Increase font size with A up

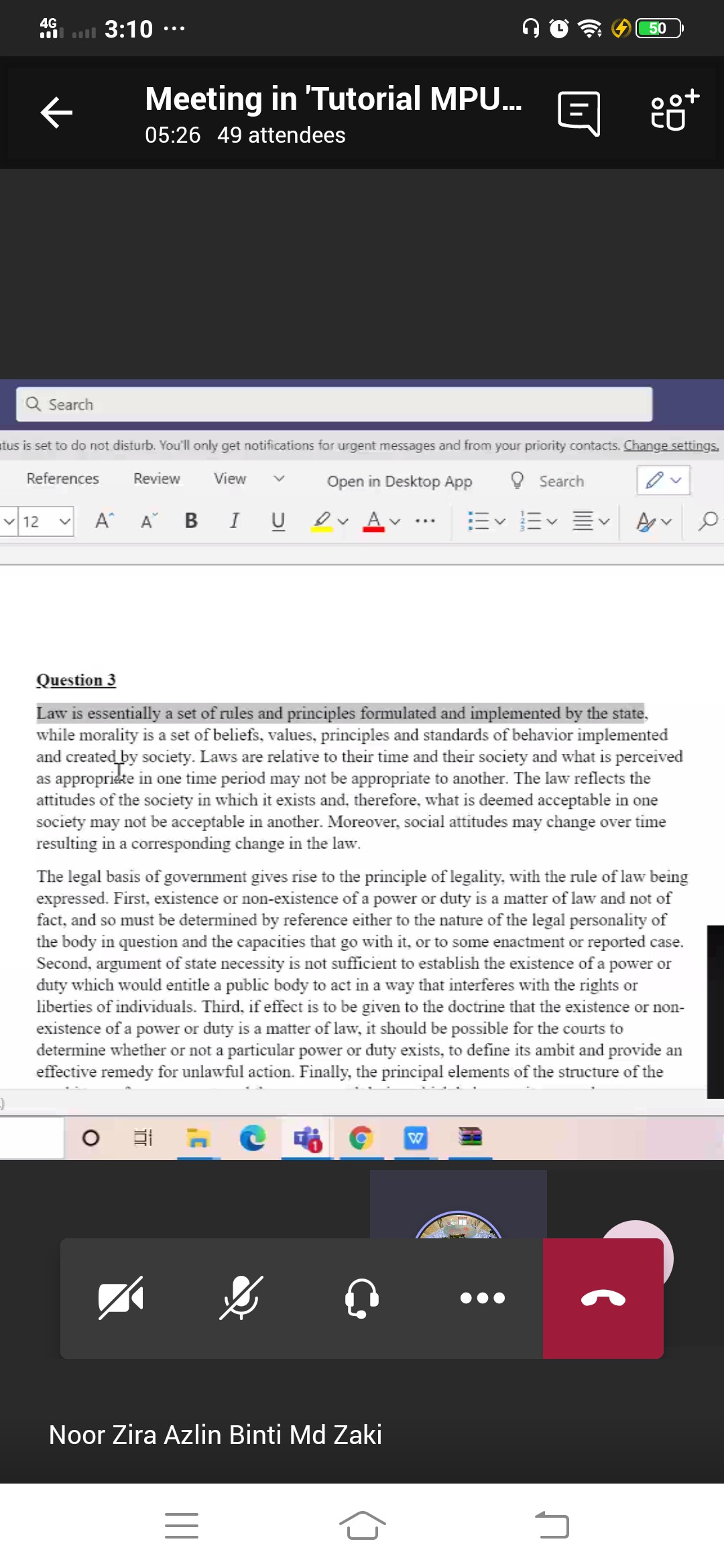tap(104, 521)
